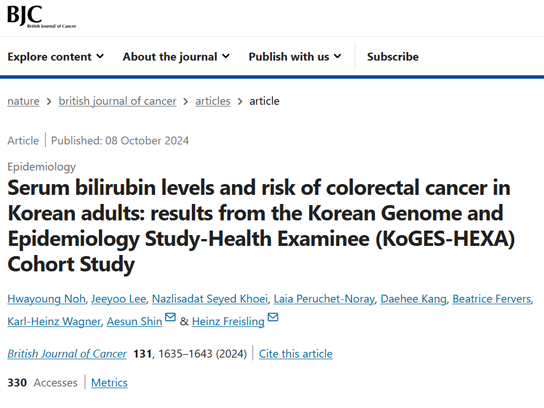Open the Metrics link
544x408 pixels.
109,382
